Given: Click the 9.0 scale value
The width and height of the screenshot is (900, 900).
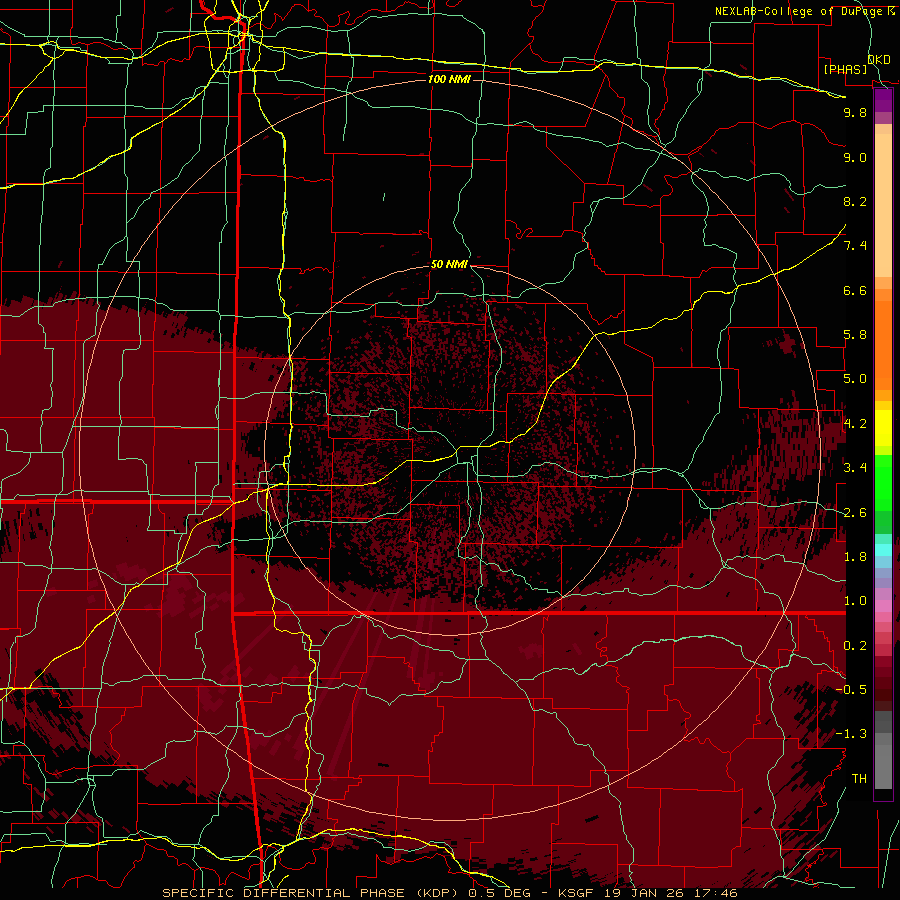Looking at the screenshot, I should point(855,157).
